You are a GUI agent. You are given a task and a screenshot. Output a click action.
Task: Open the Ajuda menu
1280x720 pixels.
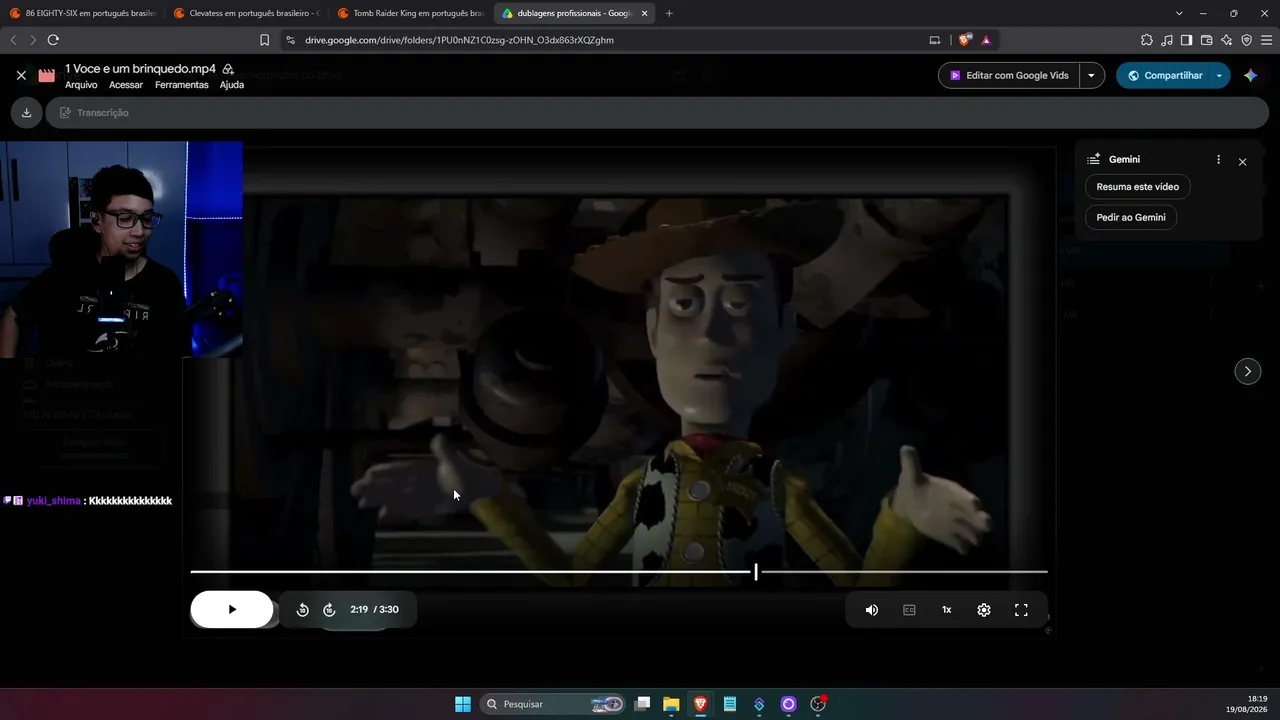click(x=232, y=85)
